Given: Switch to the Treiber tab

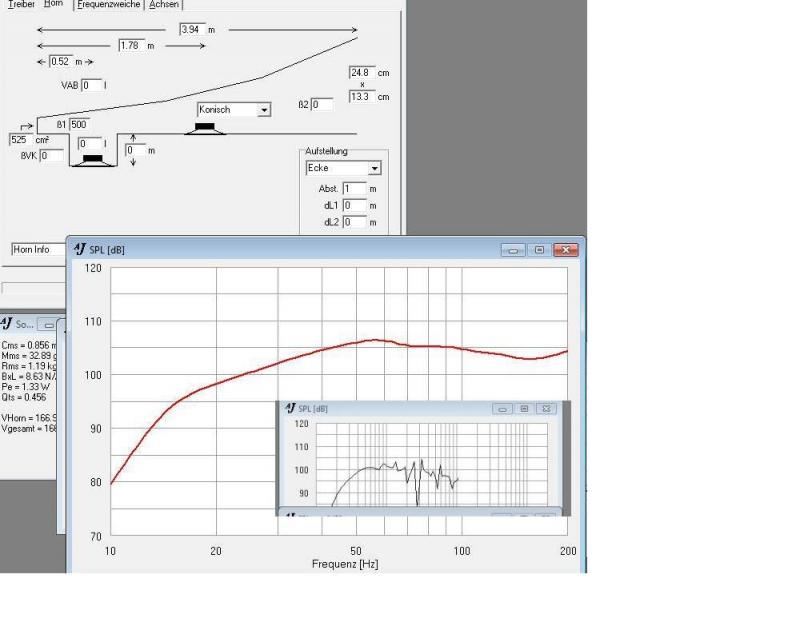Looking at the screenshot, I should (21, 4).
